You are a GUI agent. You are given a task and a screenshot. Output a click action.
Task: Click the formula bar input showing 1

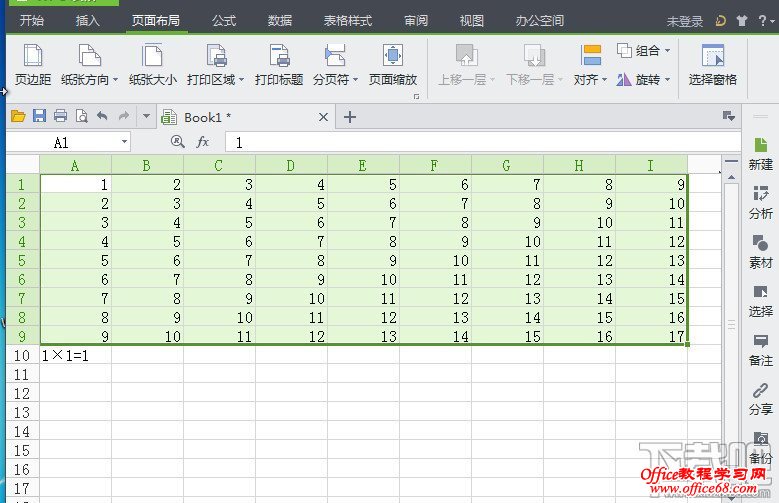coord(482,143)
